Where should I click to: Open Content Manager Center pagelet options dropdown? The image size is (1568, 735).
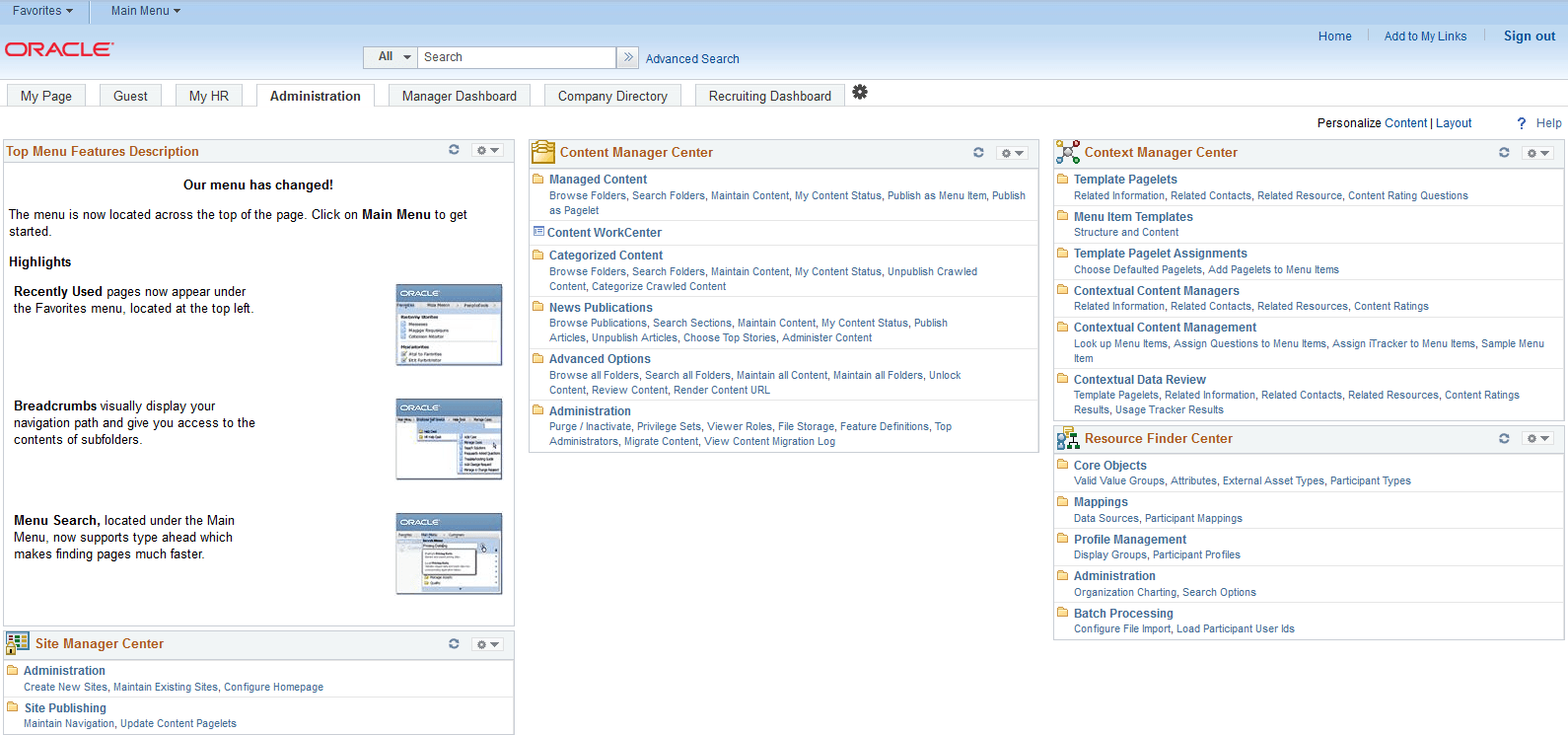coord(1012,153)
